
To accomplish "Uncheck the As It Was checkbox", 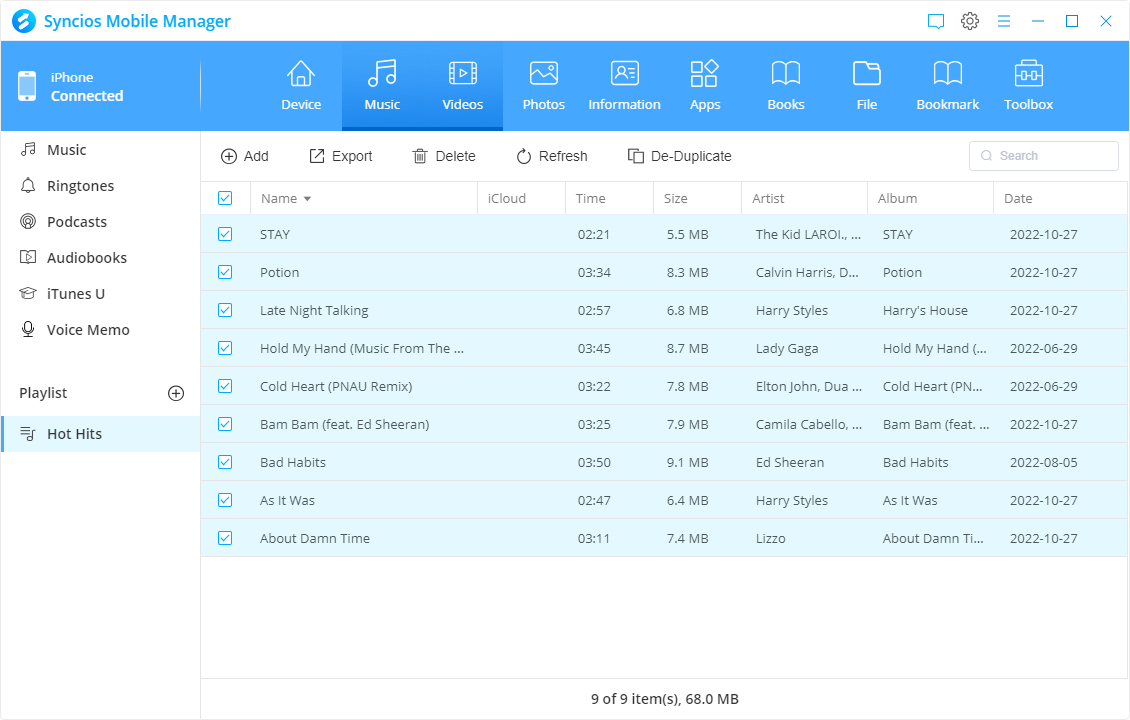I will (225, 500).
